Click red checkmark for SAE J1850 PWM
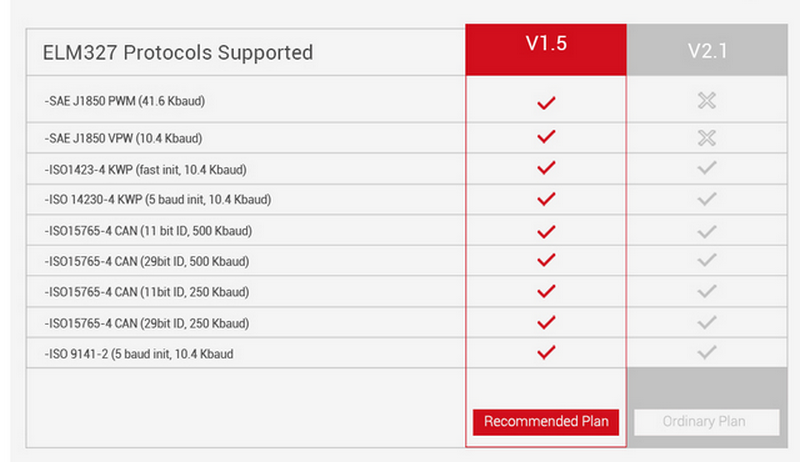This screenshot has height=462, width=800. [x=546, y=102]
